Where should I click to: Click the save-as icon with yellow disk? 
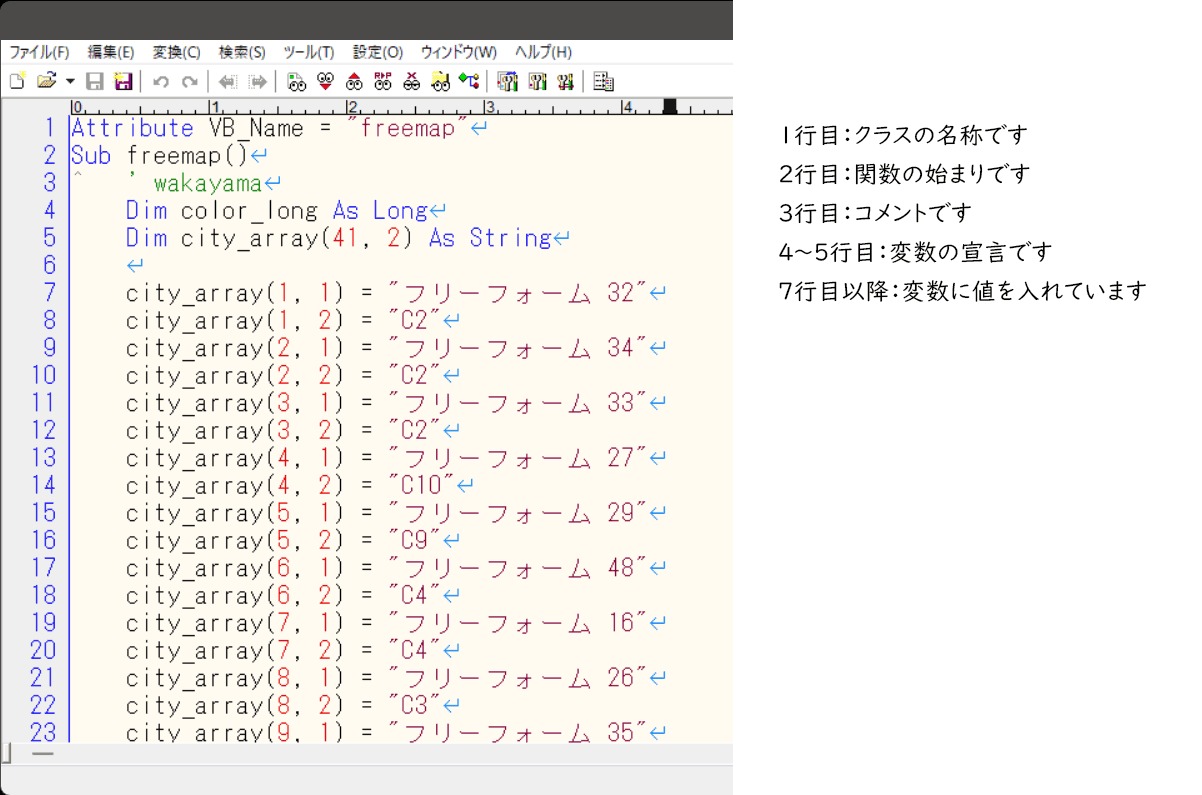tap(123, 81)
